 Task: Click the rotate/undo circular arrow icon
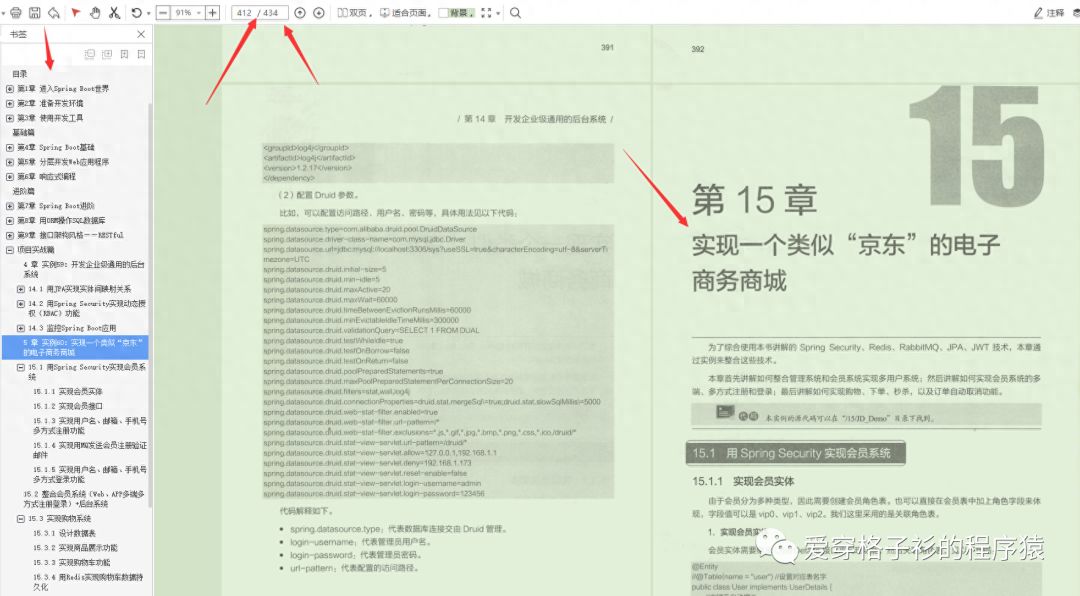[136, 12]
